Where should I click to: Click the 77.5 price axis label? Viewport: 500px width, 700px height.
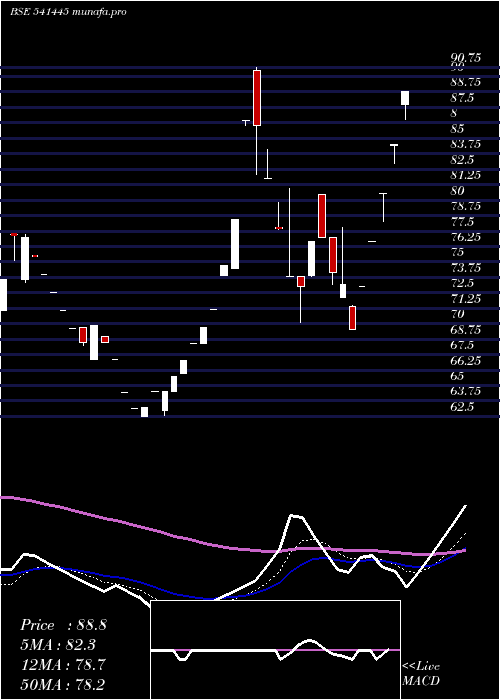462,222
